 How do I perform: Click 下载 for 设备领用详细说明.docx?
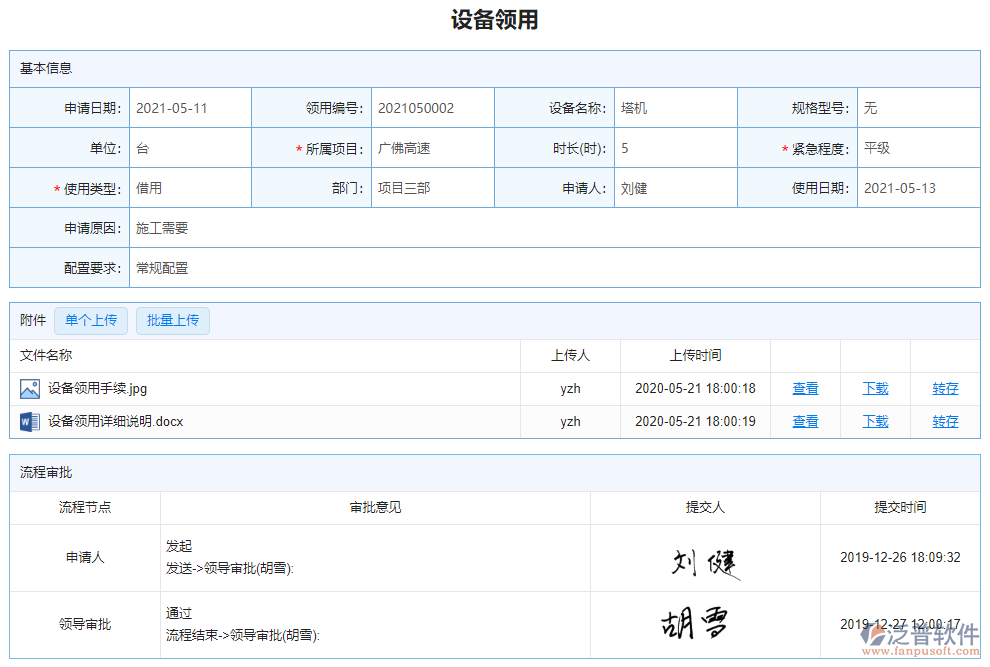point(874,421)
